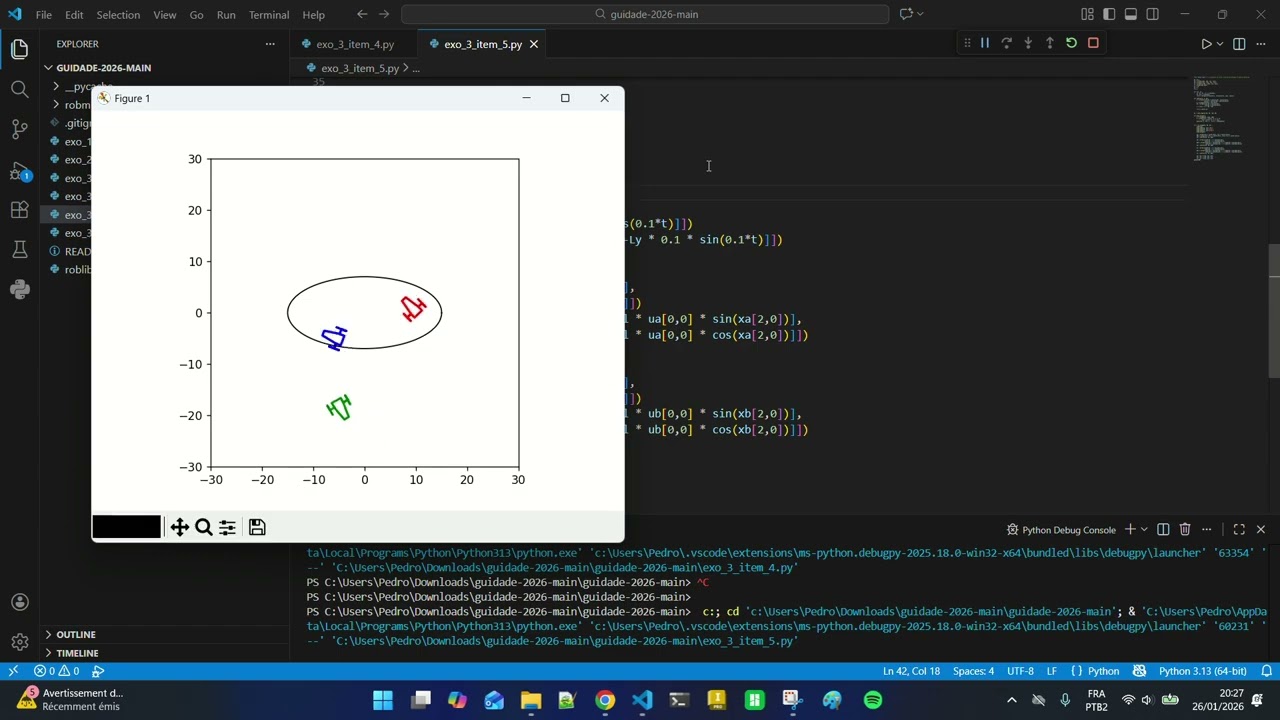Open editor More Actions ellipsis
The image size is (1280, 720).
tap(1261, 44)
